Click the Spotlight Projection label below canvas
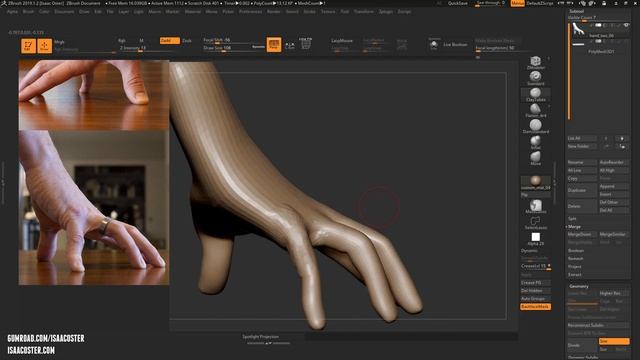Viewport: 640px width, 360px height. (260, 337)
